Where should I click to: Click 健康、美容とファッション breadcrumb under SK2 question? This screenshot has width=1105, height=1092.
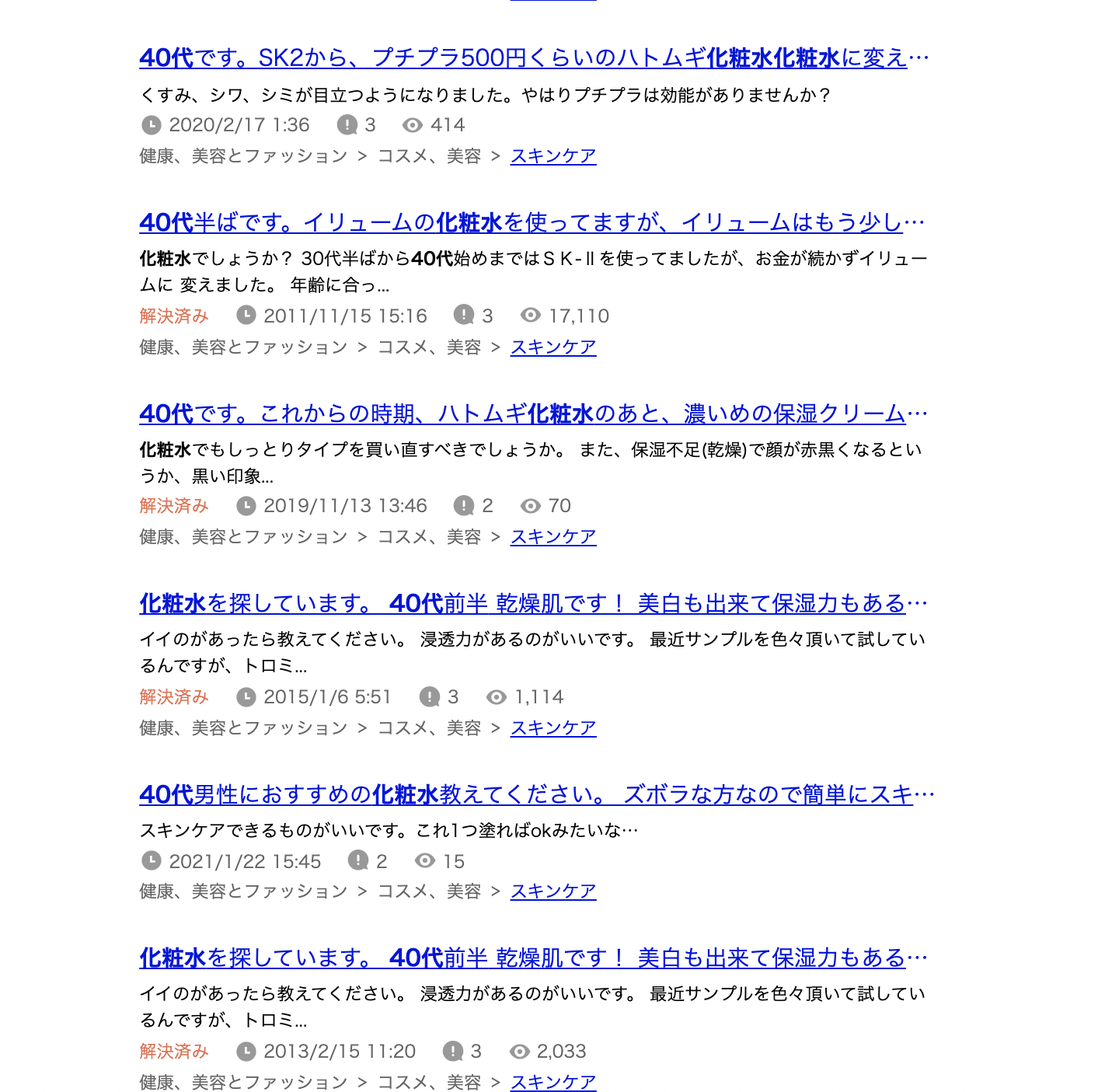pyautogui.click(x=244, y=156)
